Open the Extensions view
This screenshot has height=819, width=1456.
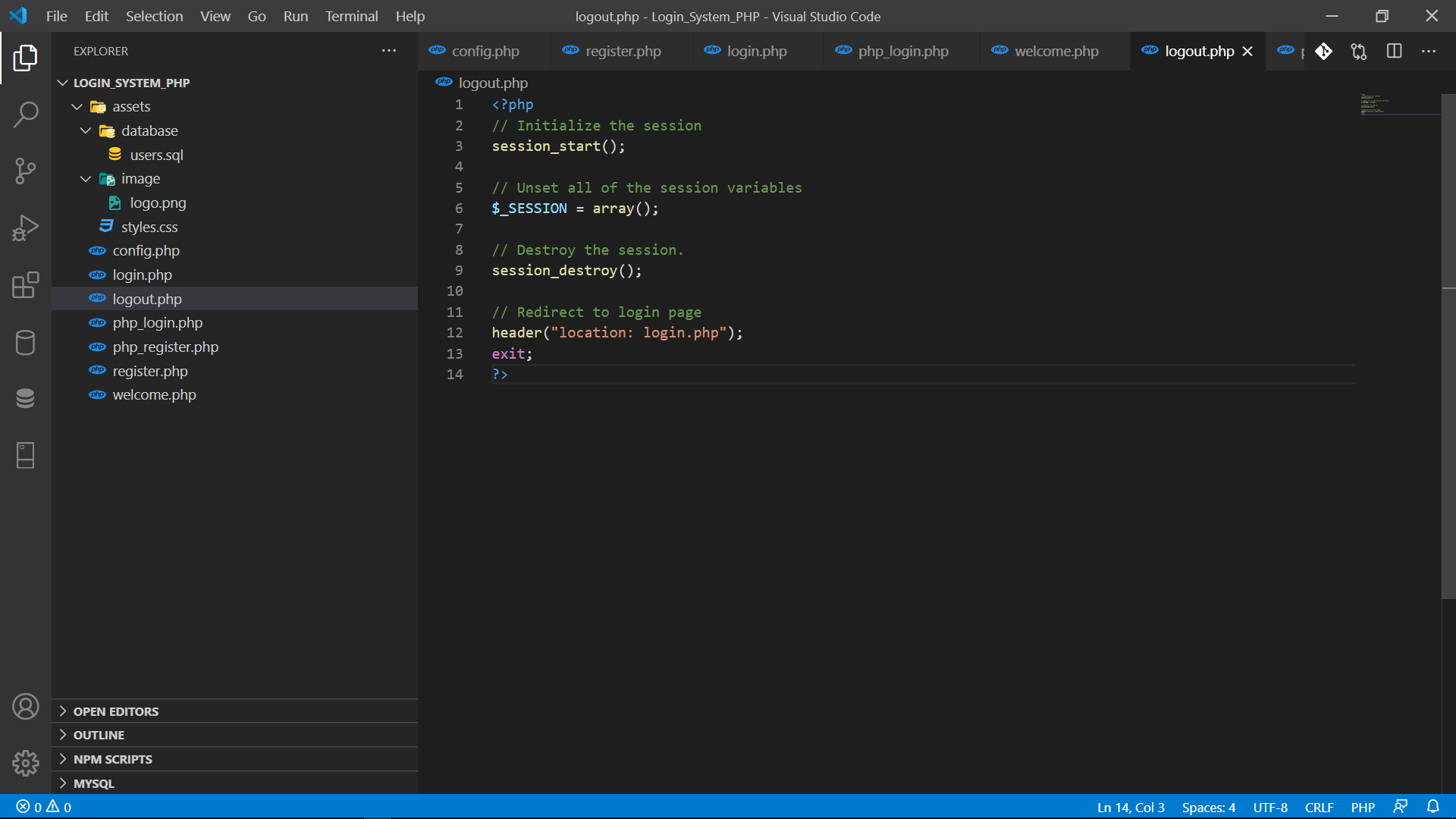point(26,285)
